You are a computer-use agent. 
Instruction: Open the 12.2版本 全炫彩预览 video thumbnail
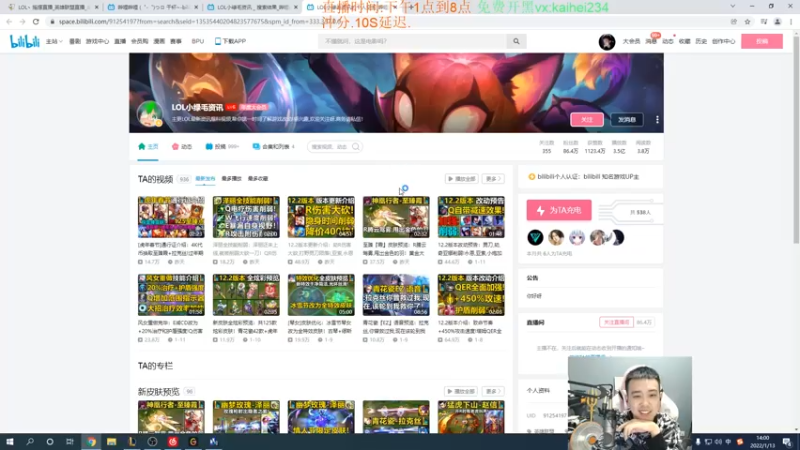click(246, 295)
